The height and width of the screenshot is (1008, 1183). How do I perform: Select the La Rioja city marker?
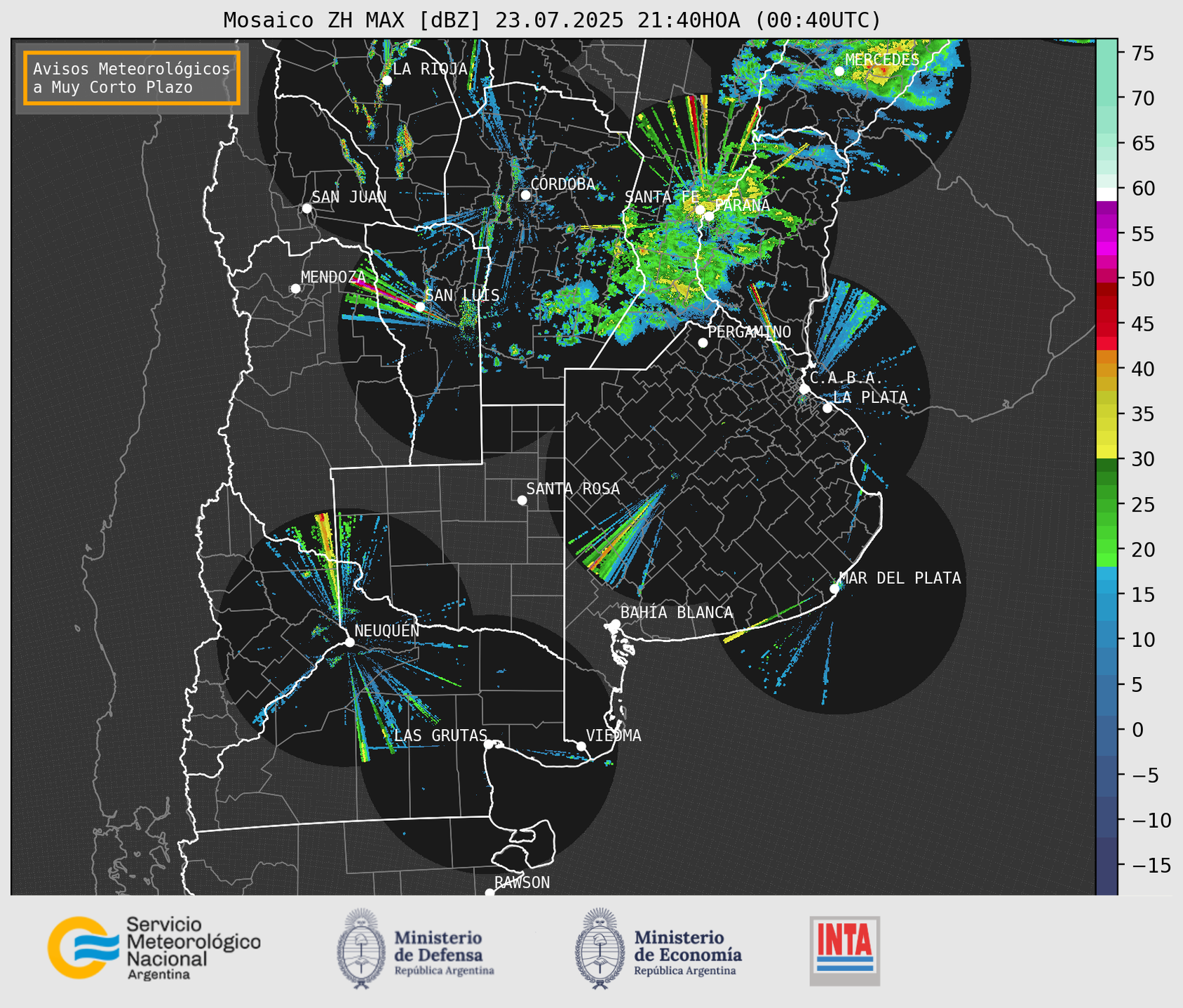click(x=386, y=80)
